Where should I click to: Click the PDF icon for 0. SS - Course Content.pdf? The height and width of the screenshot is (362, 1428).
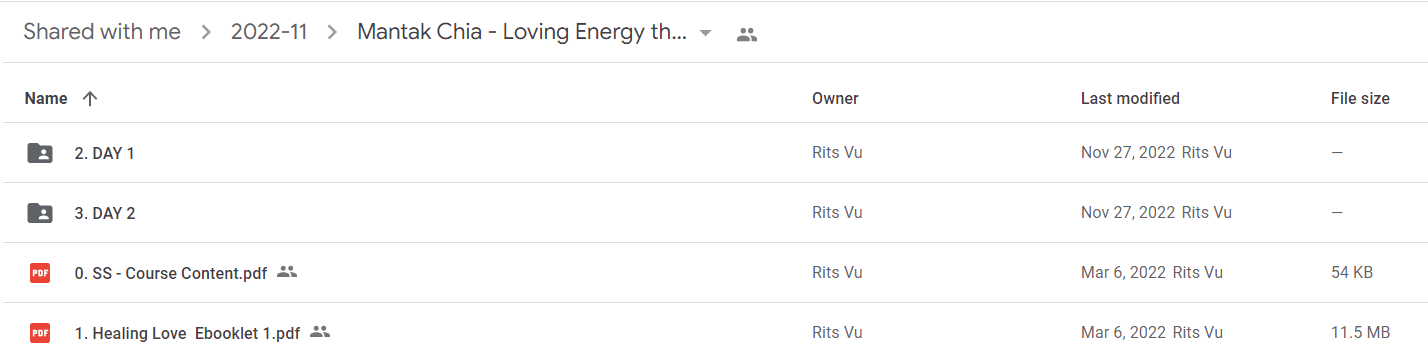click(x=40, y=273)
